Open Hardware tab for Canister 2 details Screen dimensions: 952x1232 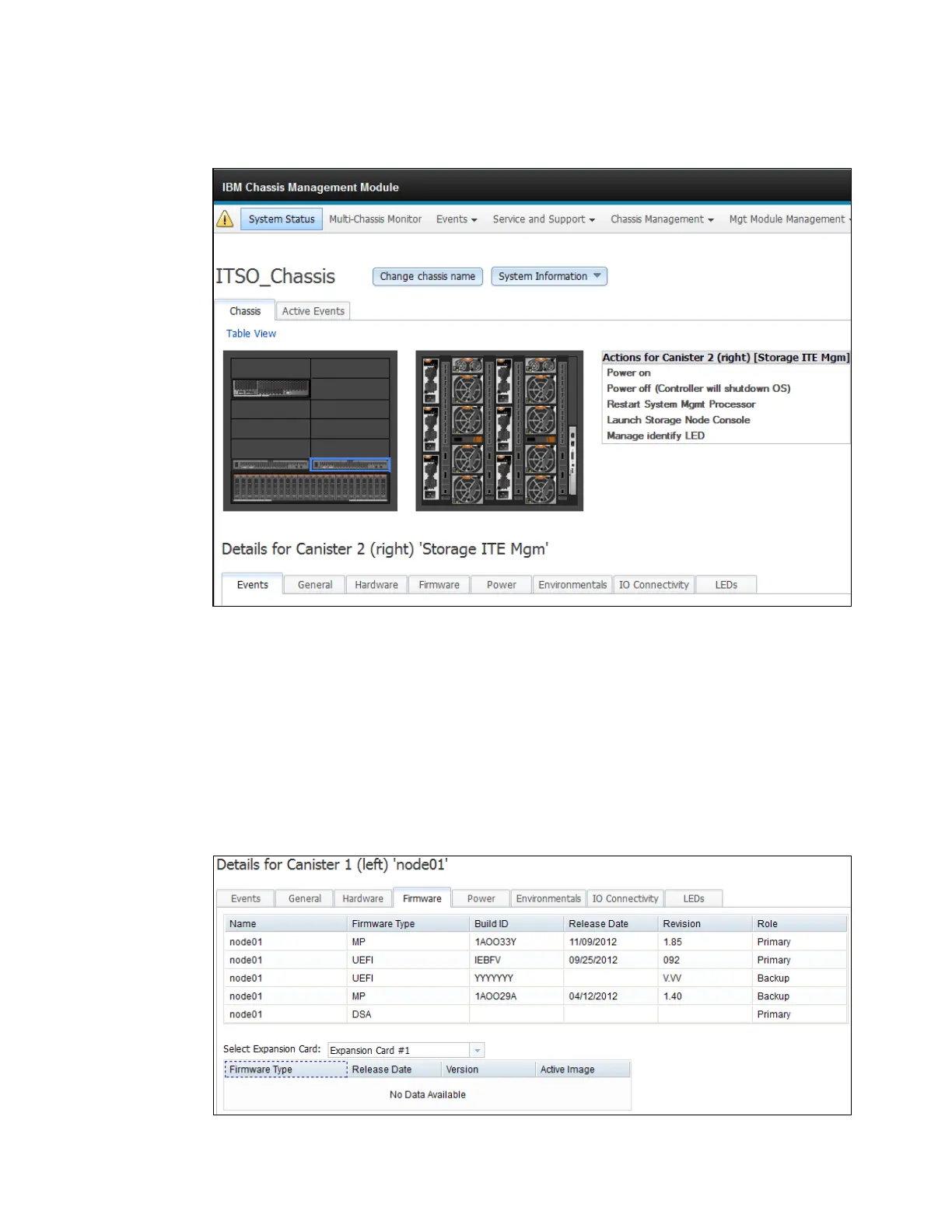[376, 585]
